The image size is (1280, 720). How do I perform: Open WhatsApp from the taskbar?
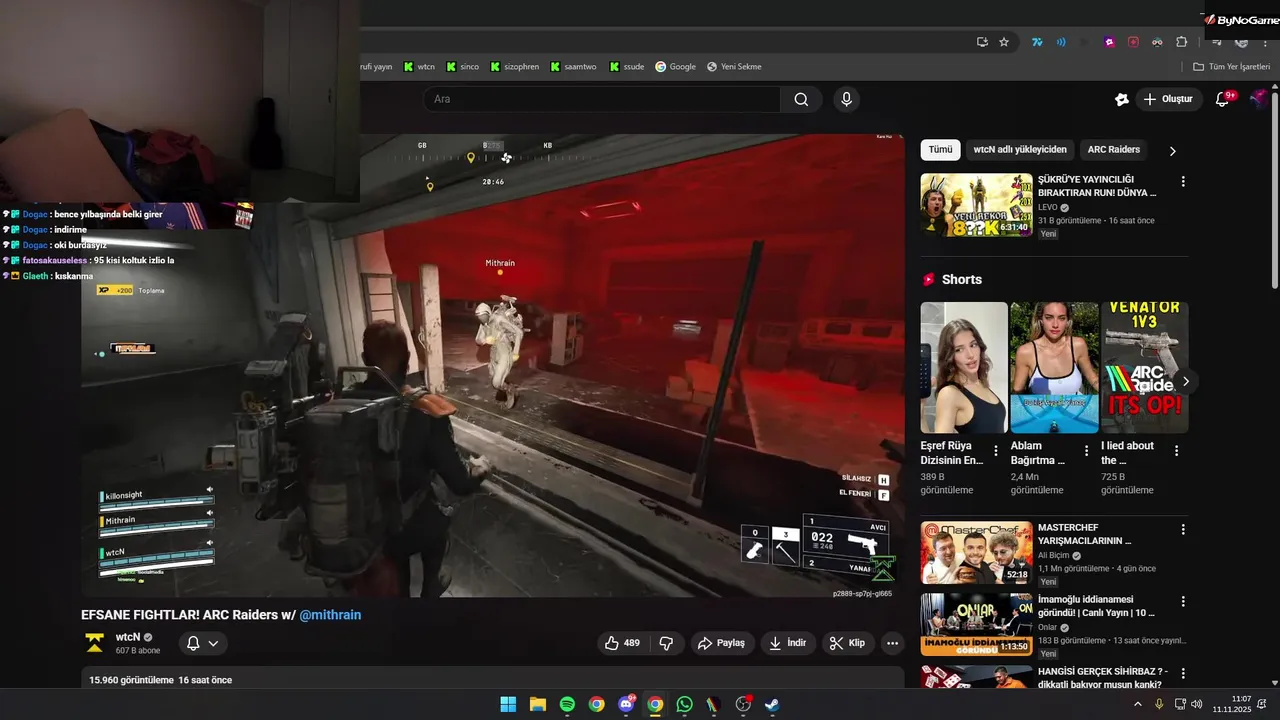point(684,704)
